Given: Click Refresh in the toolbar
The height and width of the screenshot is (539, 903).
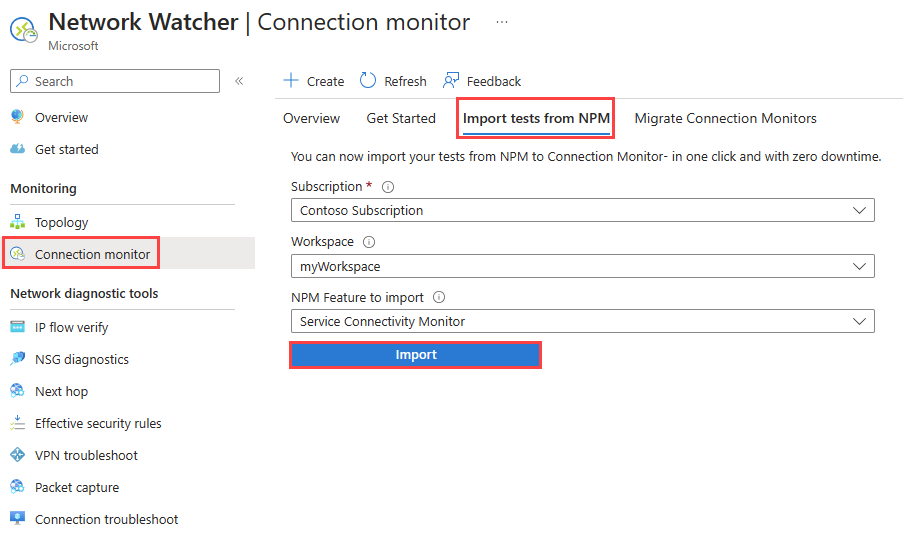Looking at the screenshot, I should pyautogui.click(x=393, y=81).
